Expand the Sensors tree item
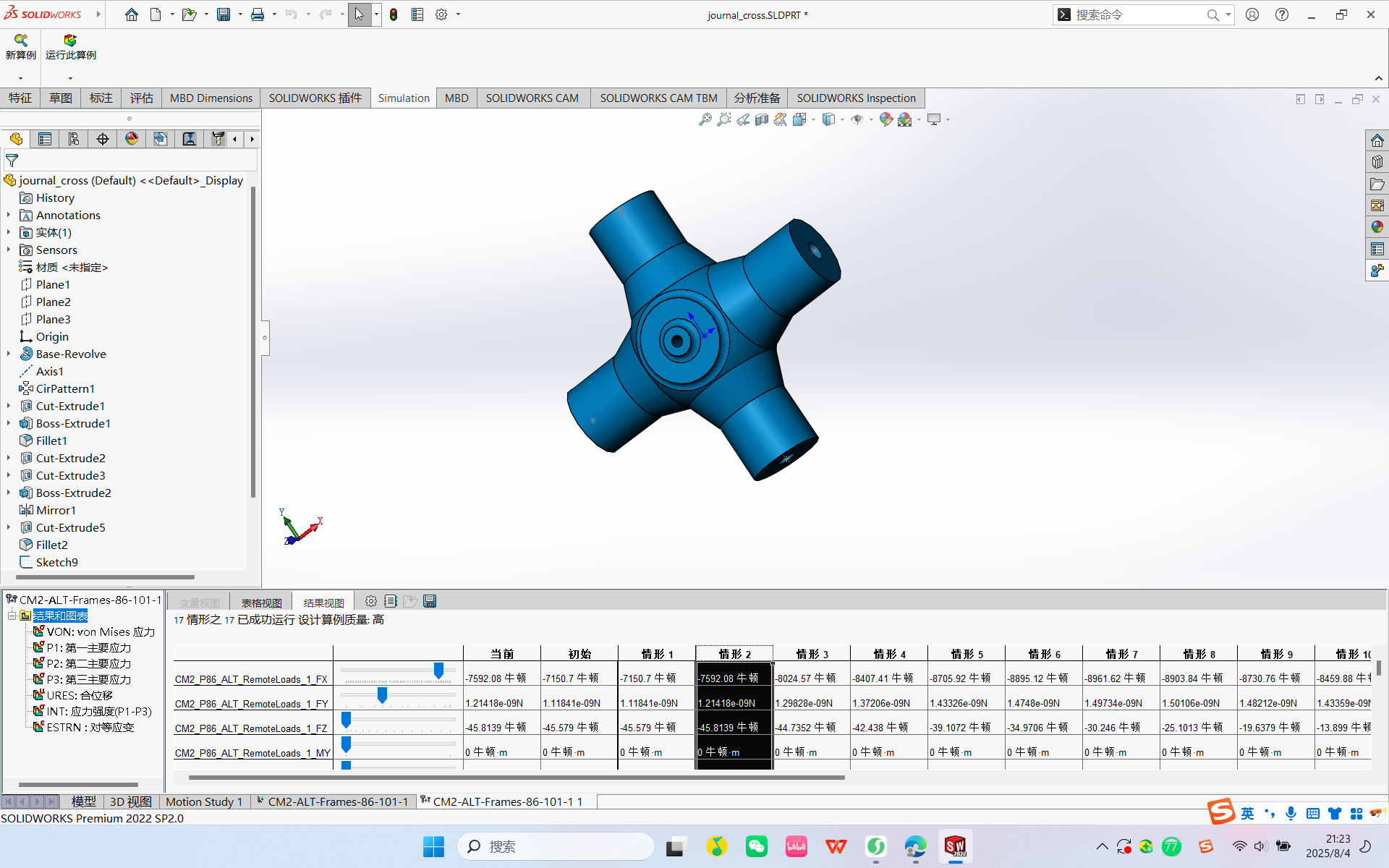This screenshot has height=868, width=1389. pyautogui.click(x=8, y=250)
